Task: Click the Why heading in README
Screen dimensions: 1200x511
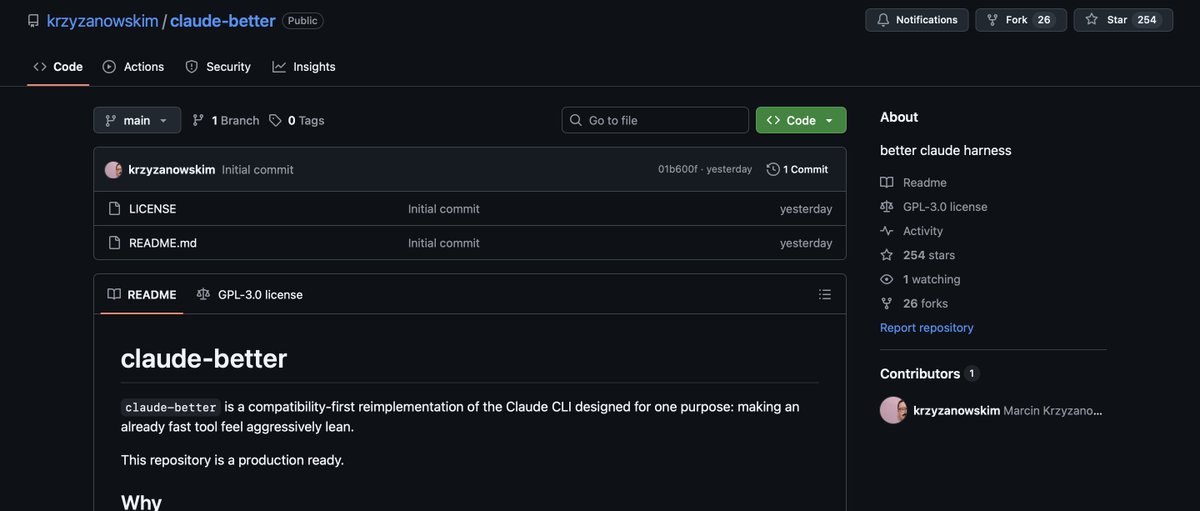Action: click(141, 502)
